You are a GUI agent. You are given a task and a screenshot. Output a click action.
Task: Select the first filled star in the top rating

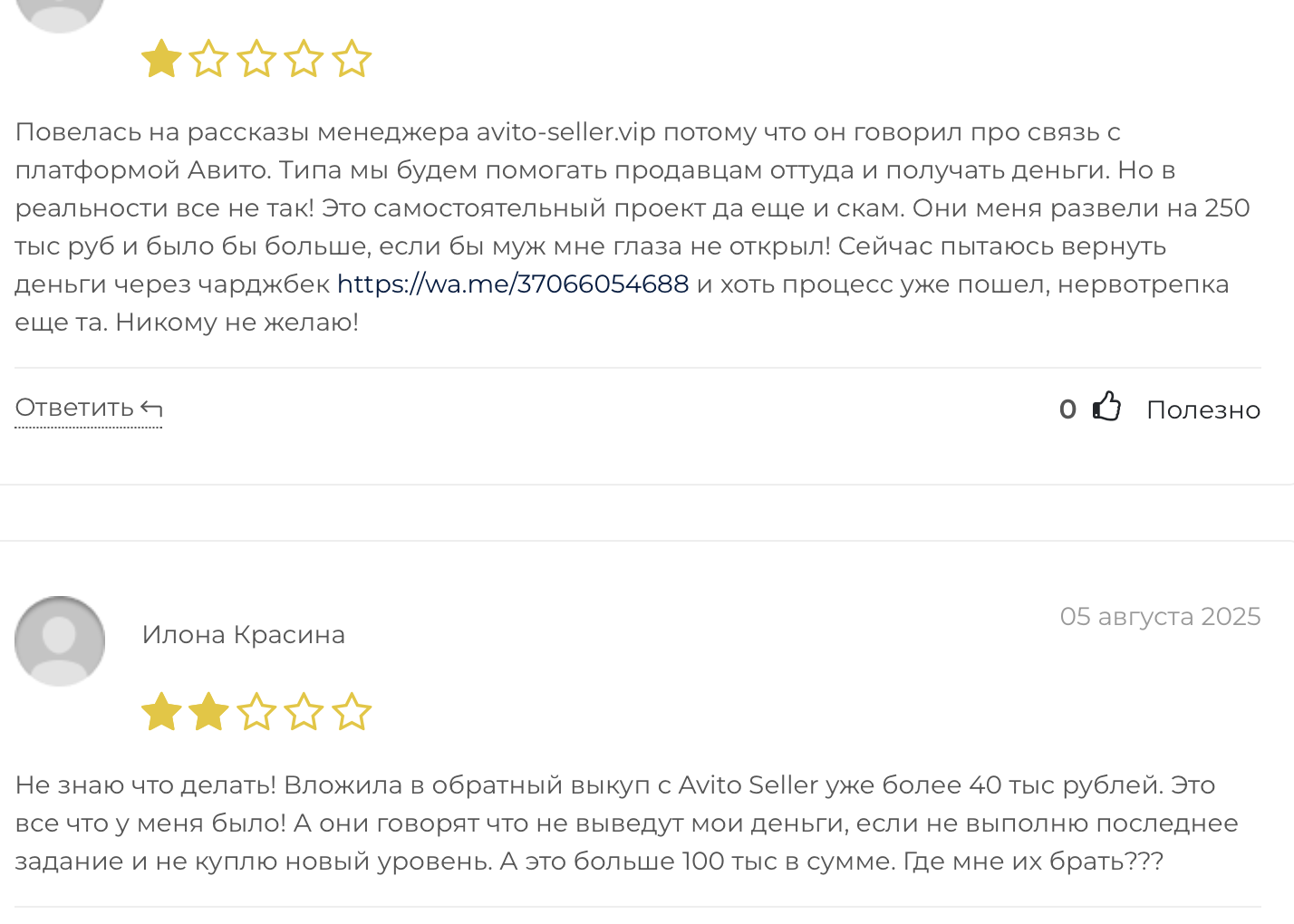tap(159, 58)
